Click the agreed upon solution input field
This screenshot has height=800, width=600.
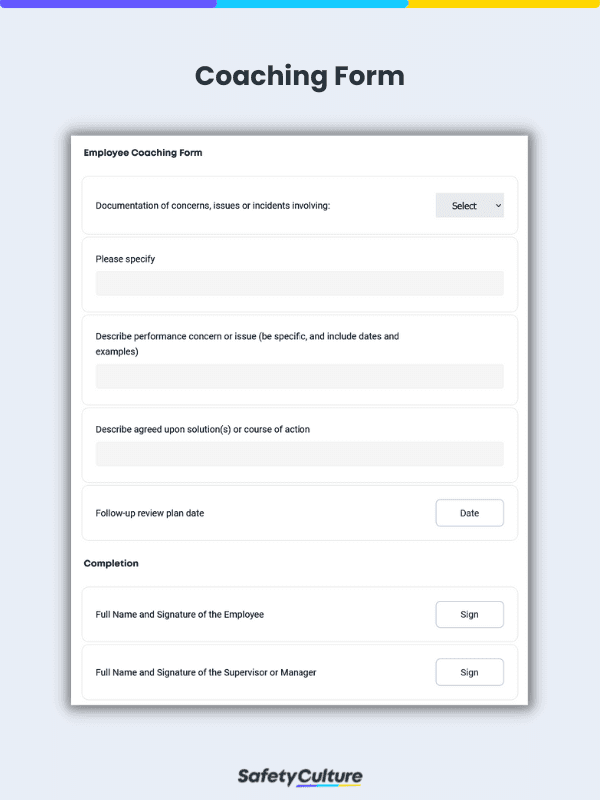click(x=299, y=454)
